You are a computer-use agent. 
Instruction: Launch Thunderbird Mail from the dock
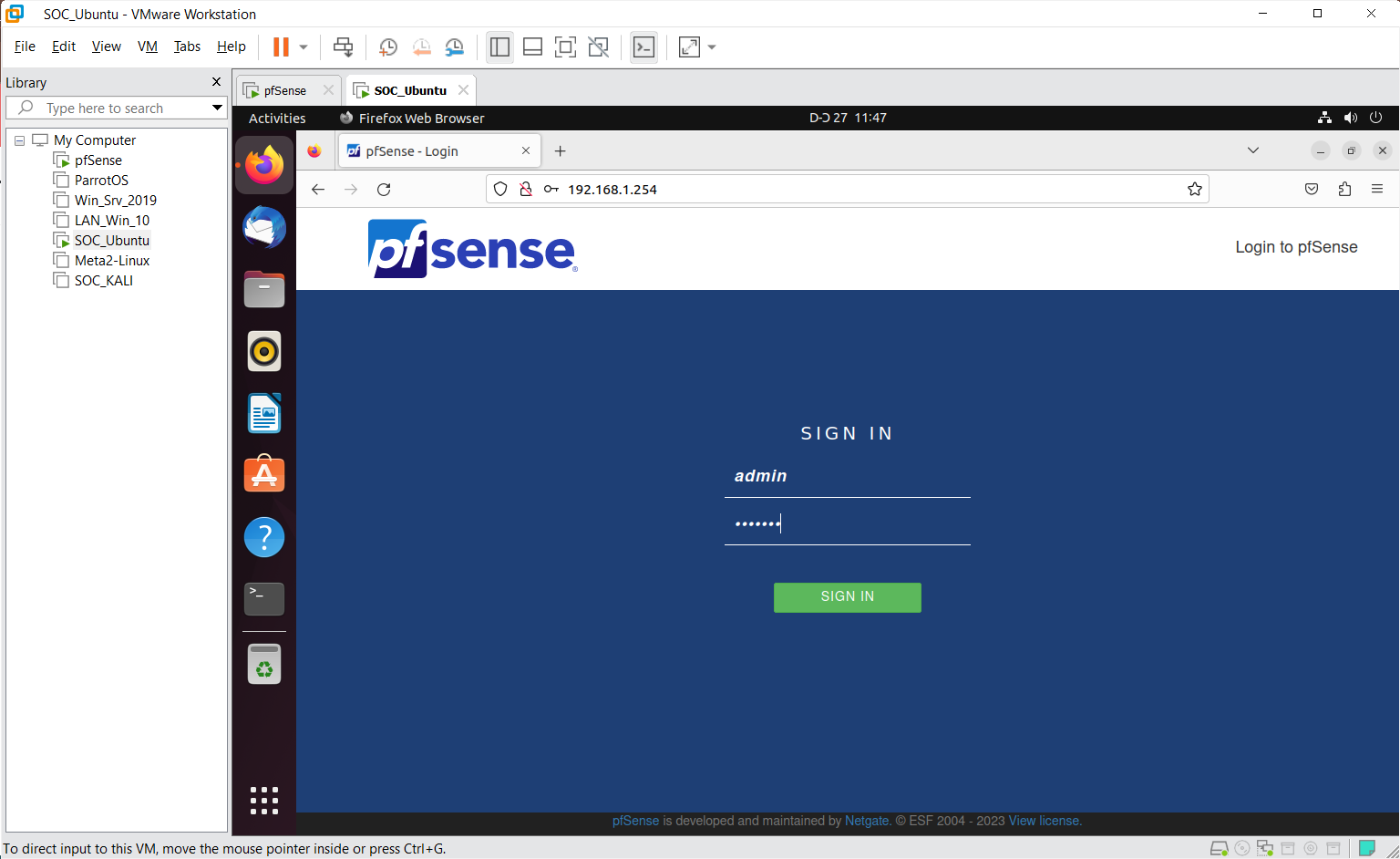pos(264,228)
